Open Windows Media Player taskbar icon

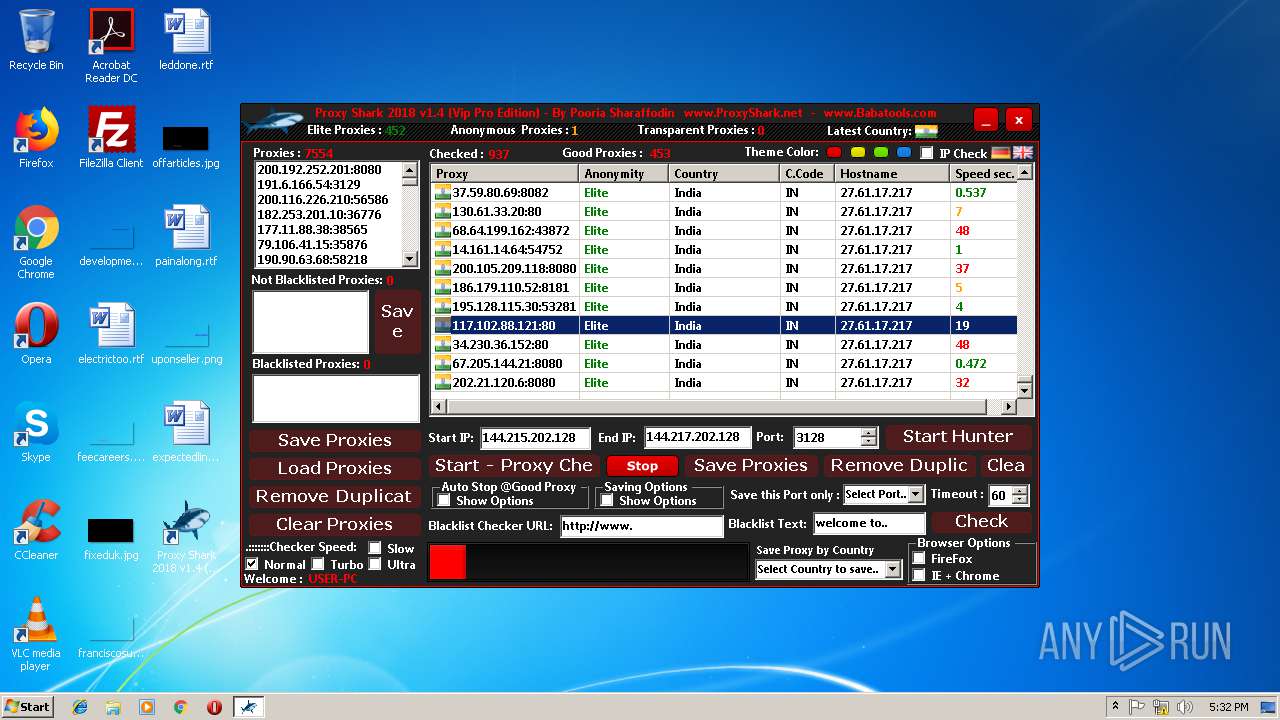tap(147, 707)
